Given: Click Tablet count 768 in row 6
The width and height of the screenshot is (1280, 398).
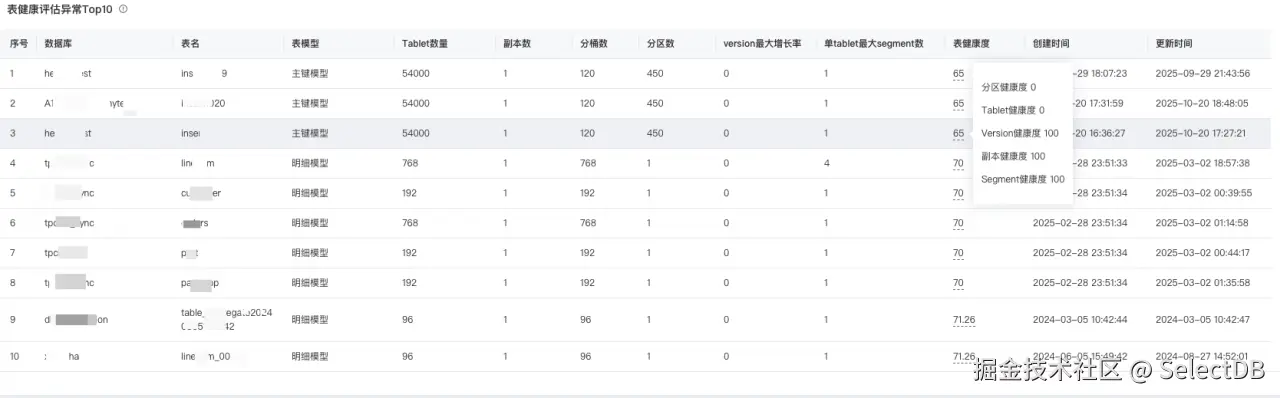Looking at the screenshot, I should (x=410, y=223).
